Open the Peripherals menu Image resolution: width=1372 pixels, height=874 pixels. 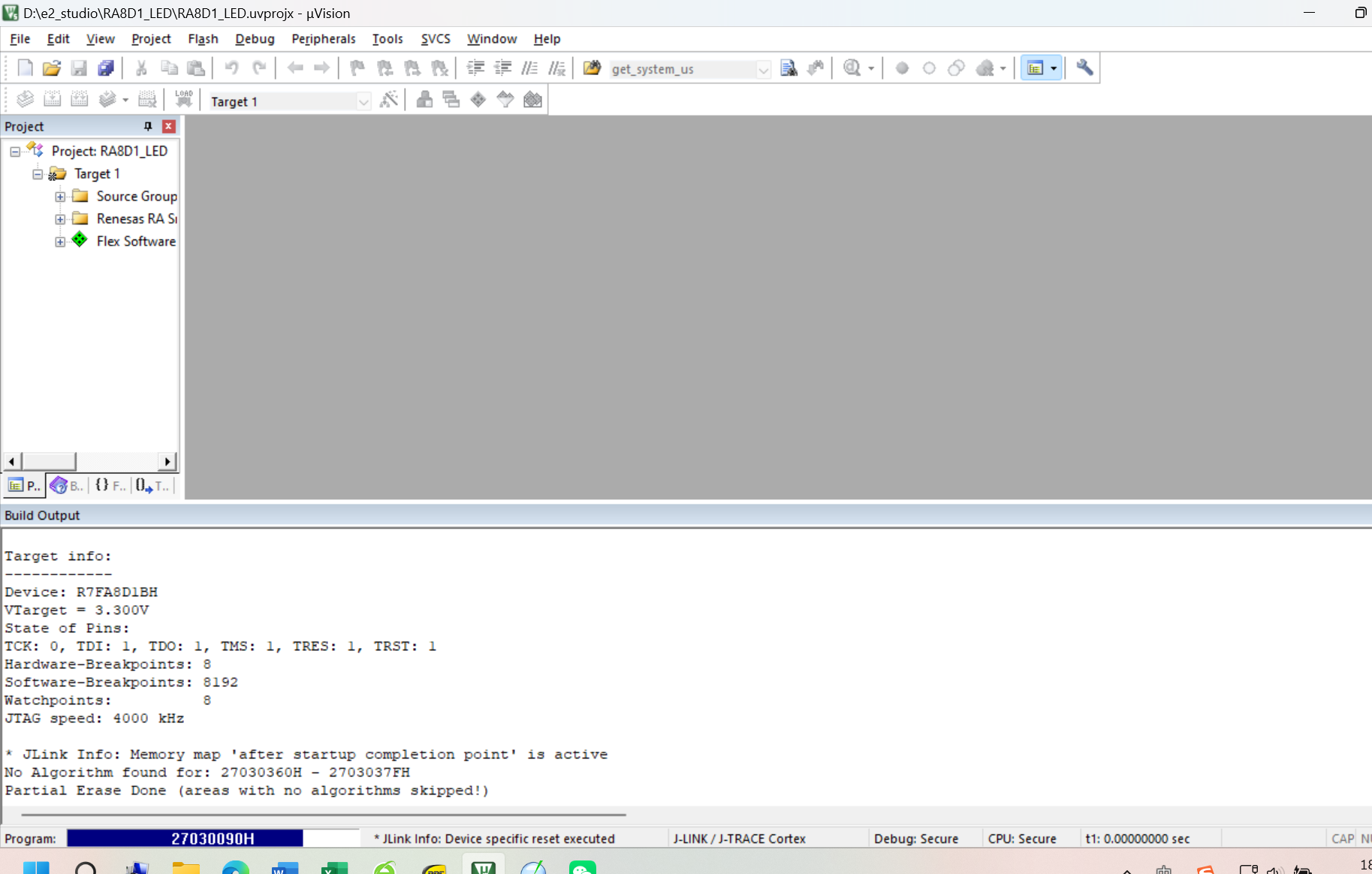click(323, 39)
